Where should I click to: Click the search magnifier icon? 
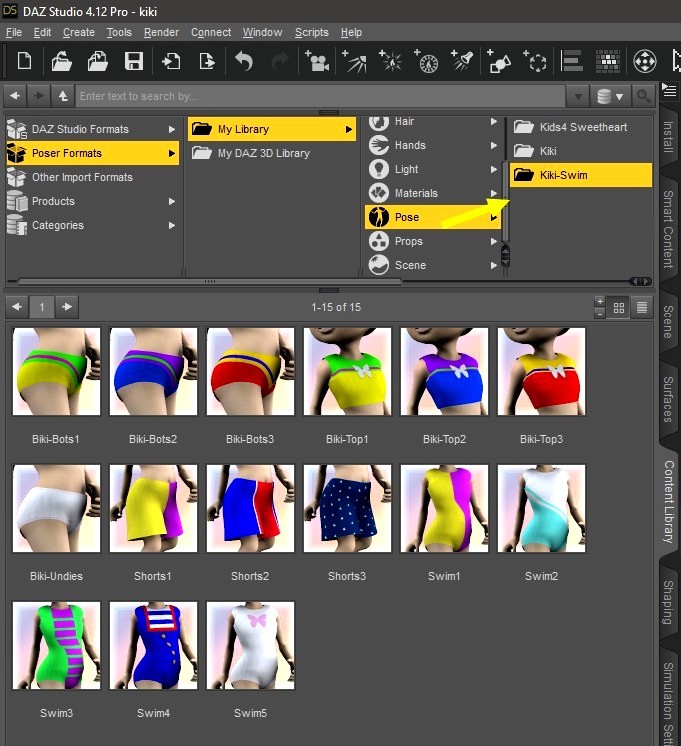643,96
